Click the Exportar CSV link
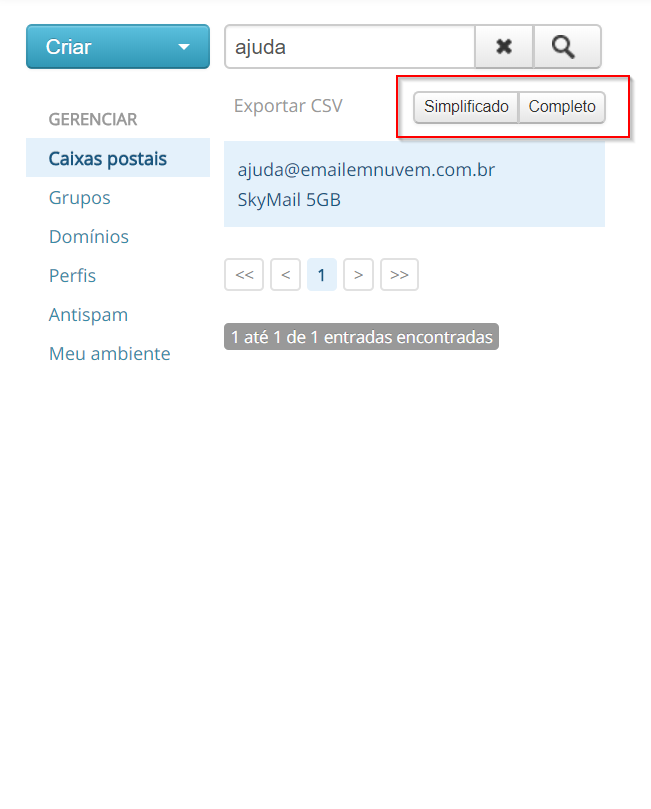This screenshot has height=809, width=651. point(288,106)
